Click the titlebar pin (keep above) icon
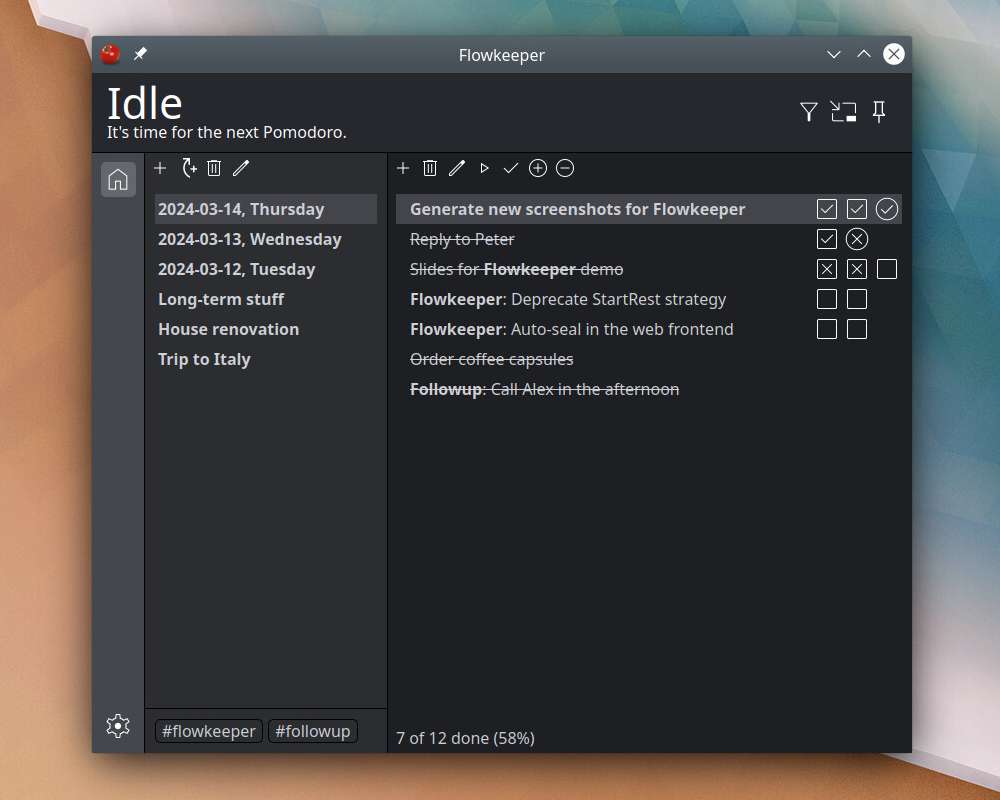 [140, 54]
